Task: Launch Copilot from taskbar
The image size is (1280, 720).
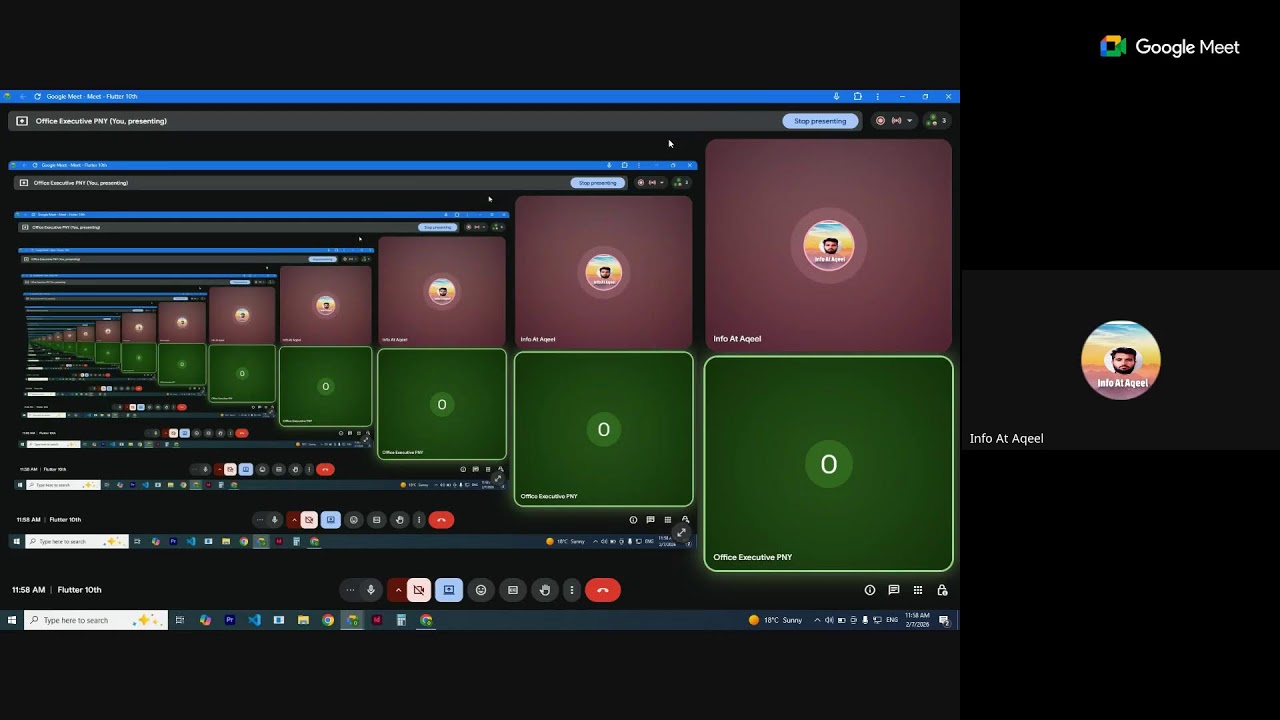Action: click(205, 620)
